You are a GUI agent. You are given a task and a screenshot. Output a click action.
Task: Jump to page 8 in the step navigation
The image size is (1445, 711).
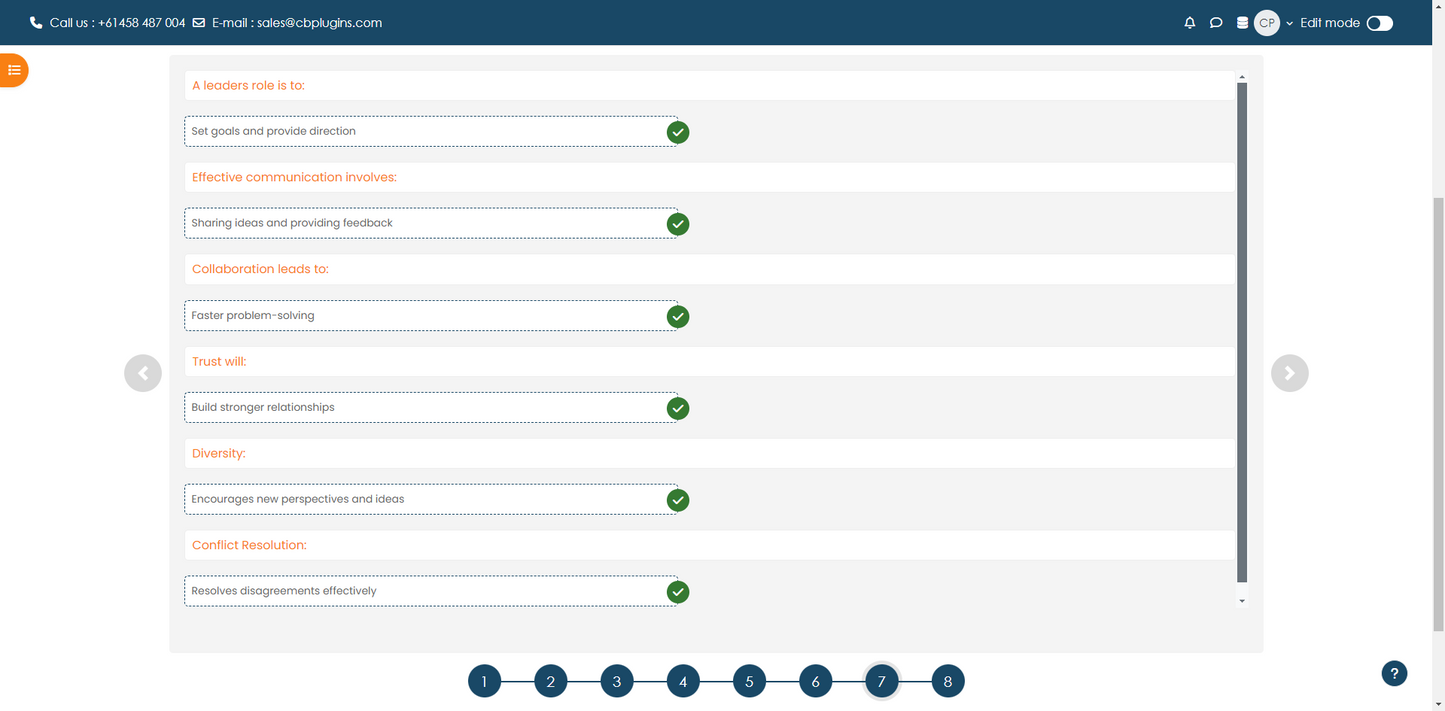[947, 682]
